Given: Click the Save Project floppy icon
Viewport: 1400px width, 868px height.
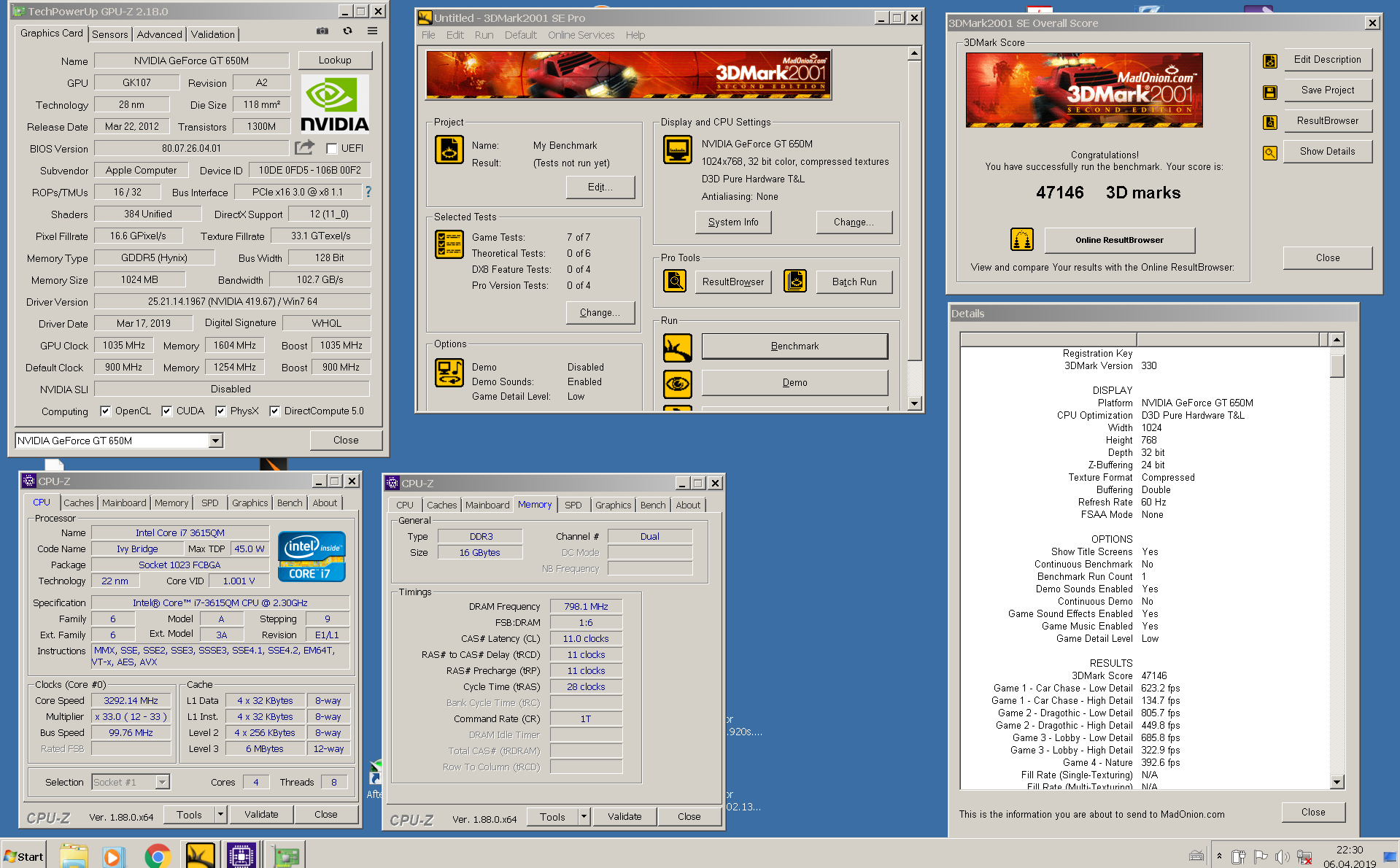Looking at the screenshot, I should 1270,92.
